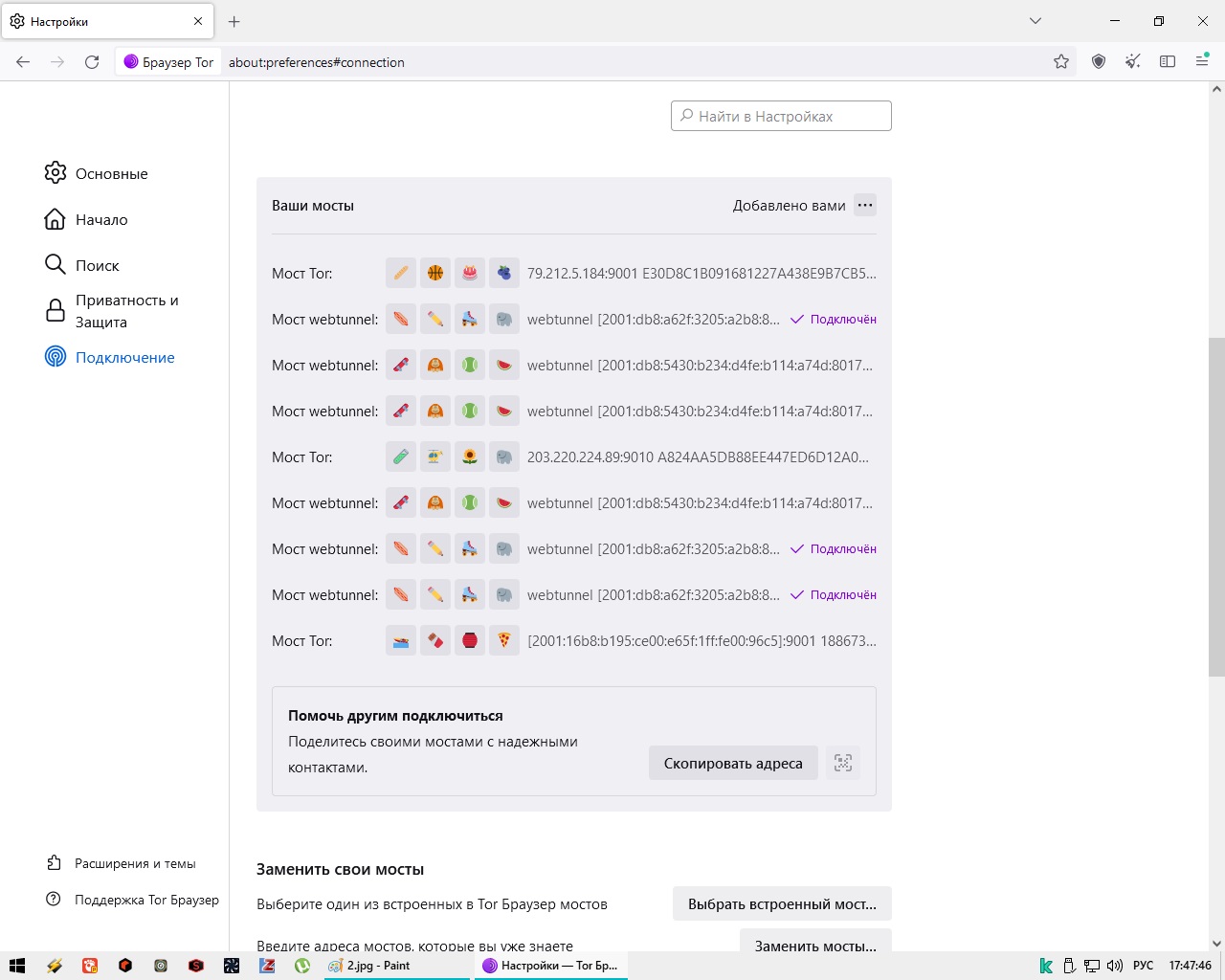Focus the Найти в Настройках search field
Viewport: 1225px width, 980px height.
tap(781, 116)
